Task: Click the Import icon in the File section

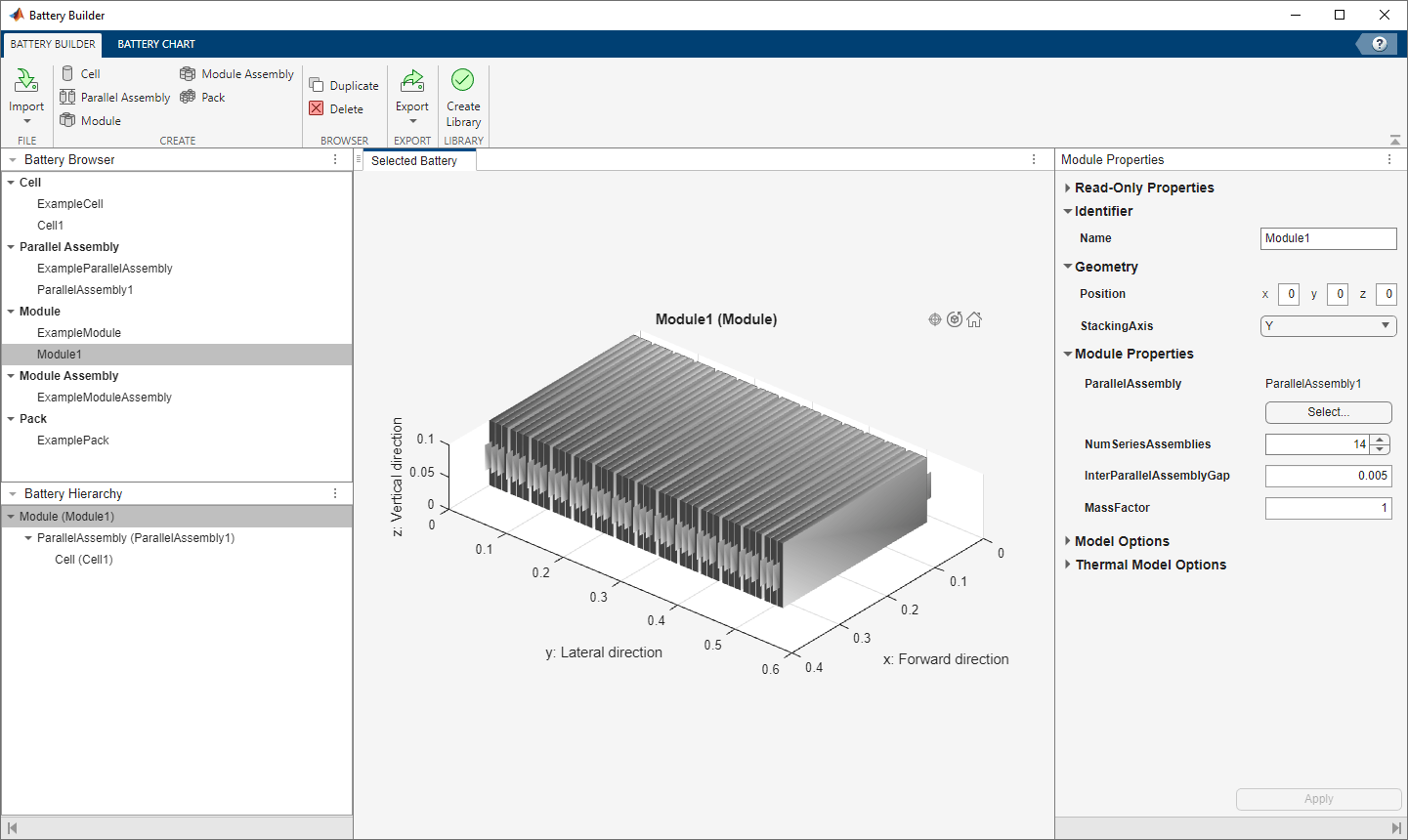Action: click(x=26, y=81)
